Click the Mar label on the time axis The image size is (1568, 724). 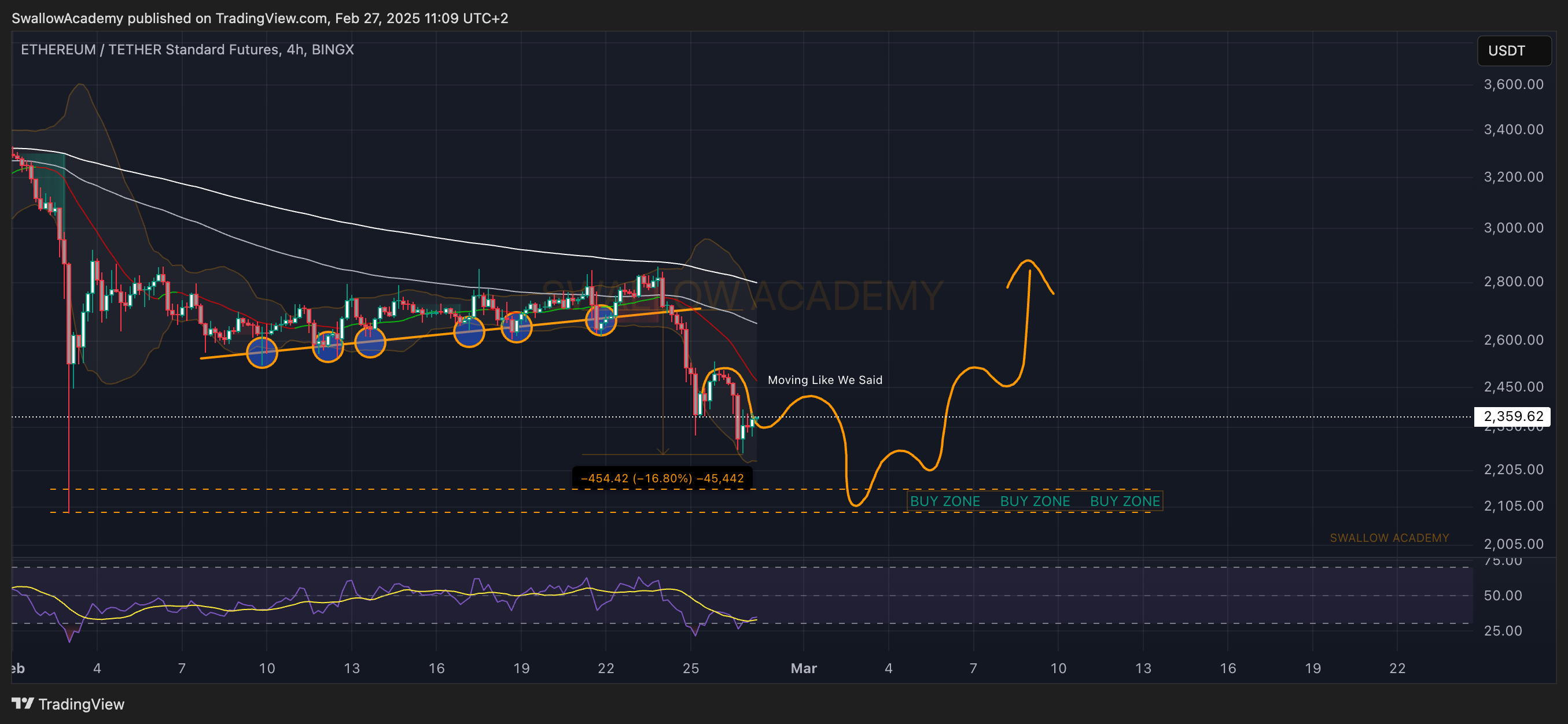804,668
